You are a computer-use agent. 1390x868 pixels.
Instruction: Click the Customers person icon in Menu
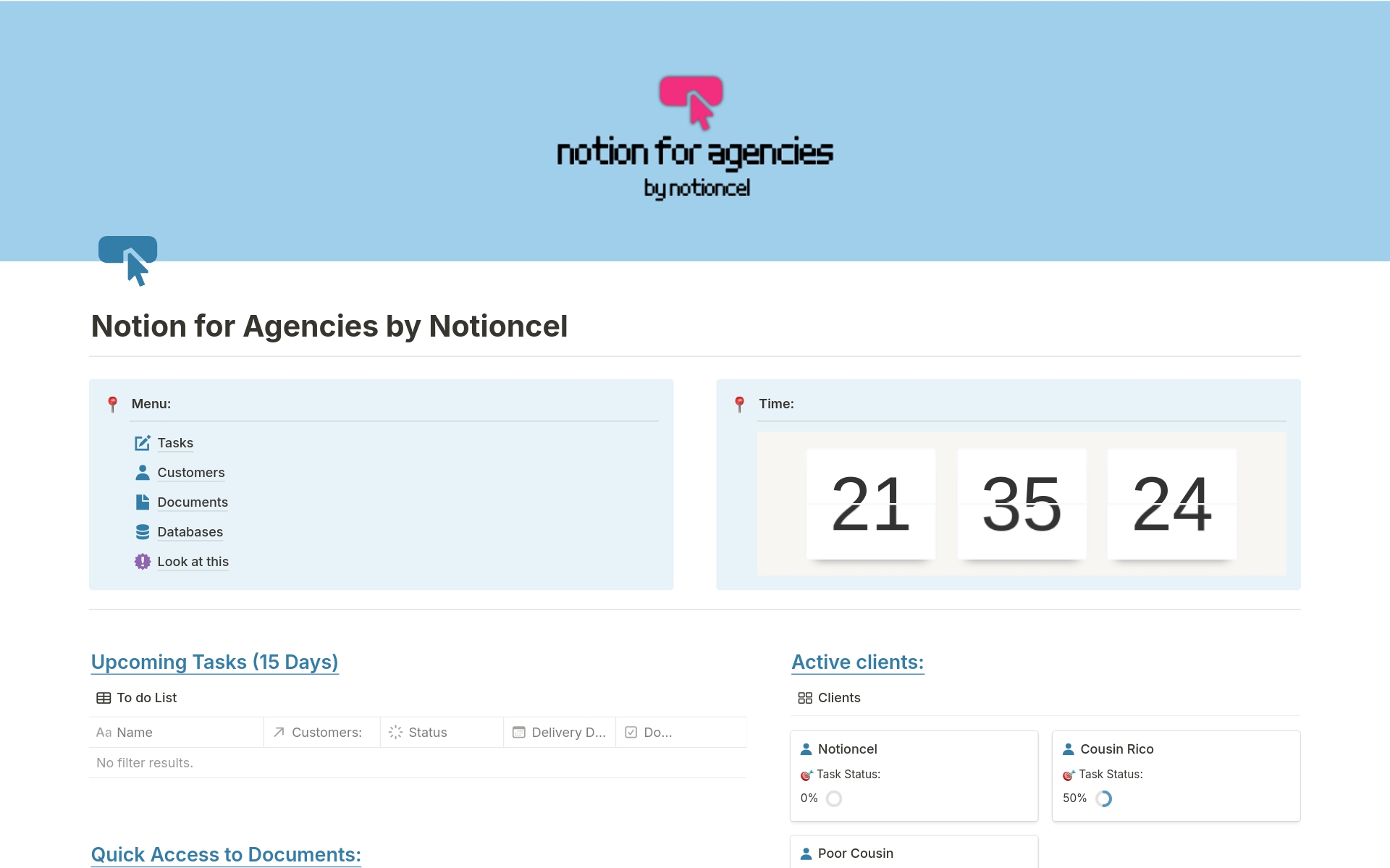tap(143, 473)
